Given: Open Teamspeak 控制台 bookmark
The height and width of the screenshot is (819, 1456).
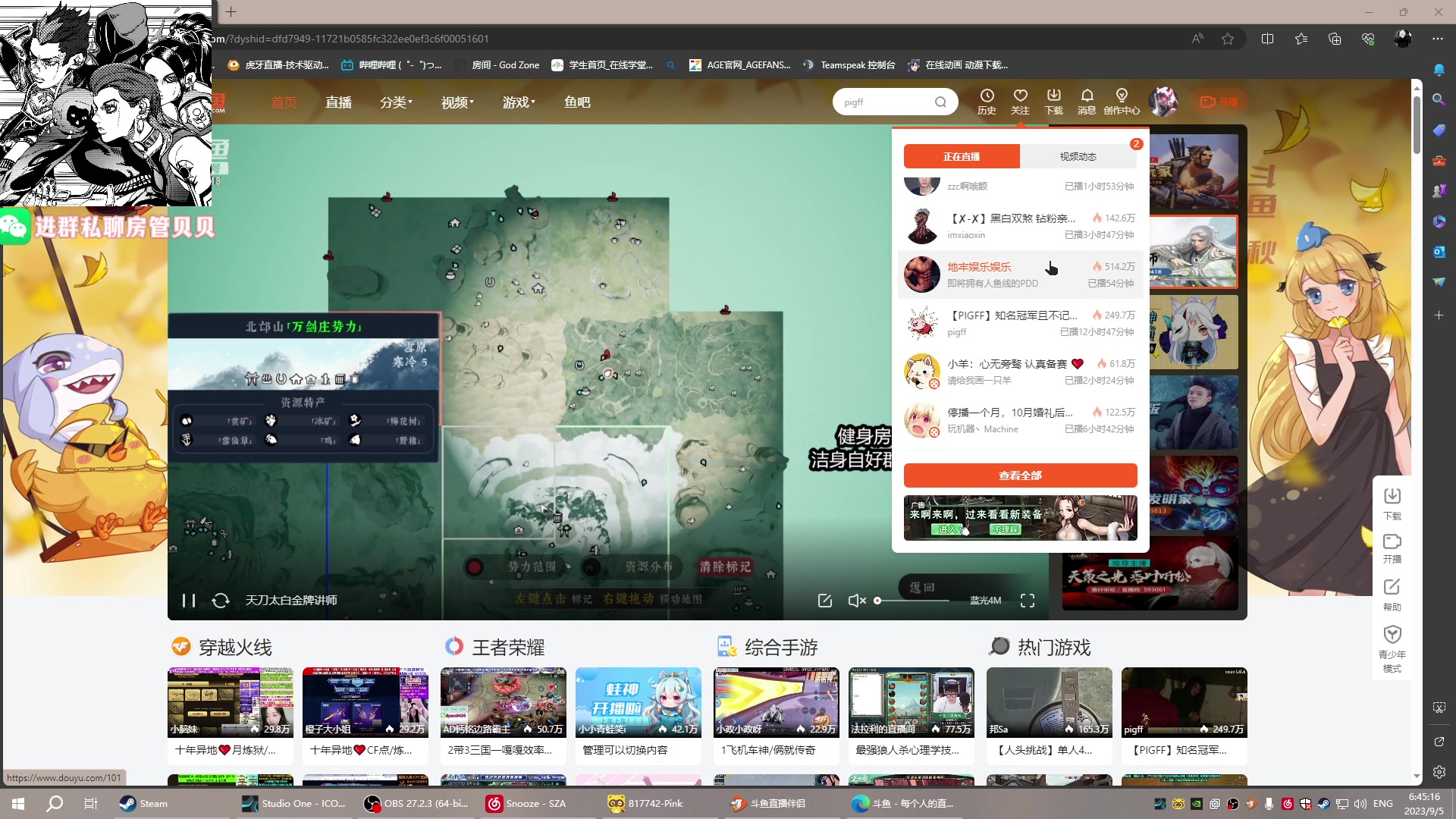Looking at the screenshot, I should coord(849,65).
